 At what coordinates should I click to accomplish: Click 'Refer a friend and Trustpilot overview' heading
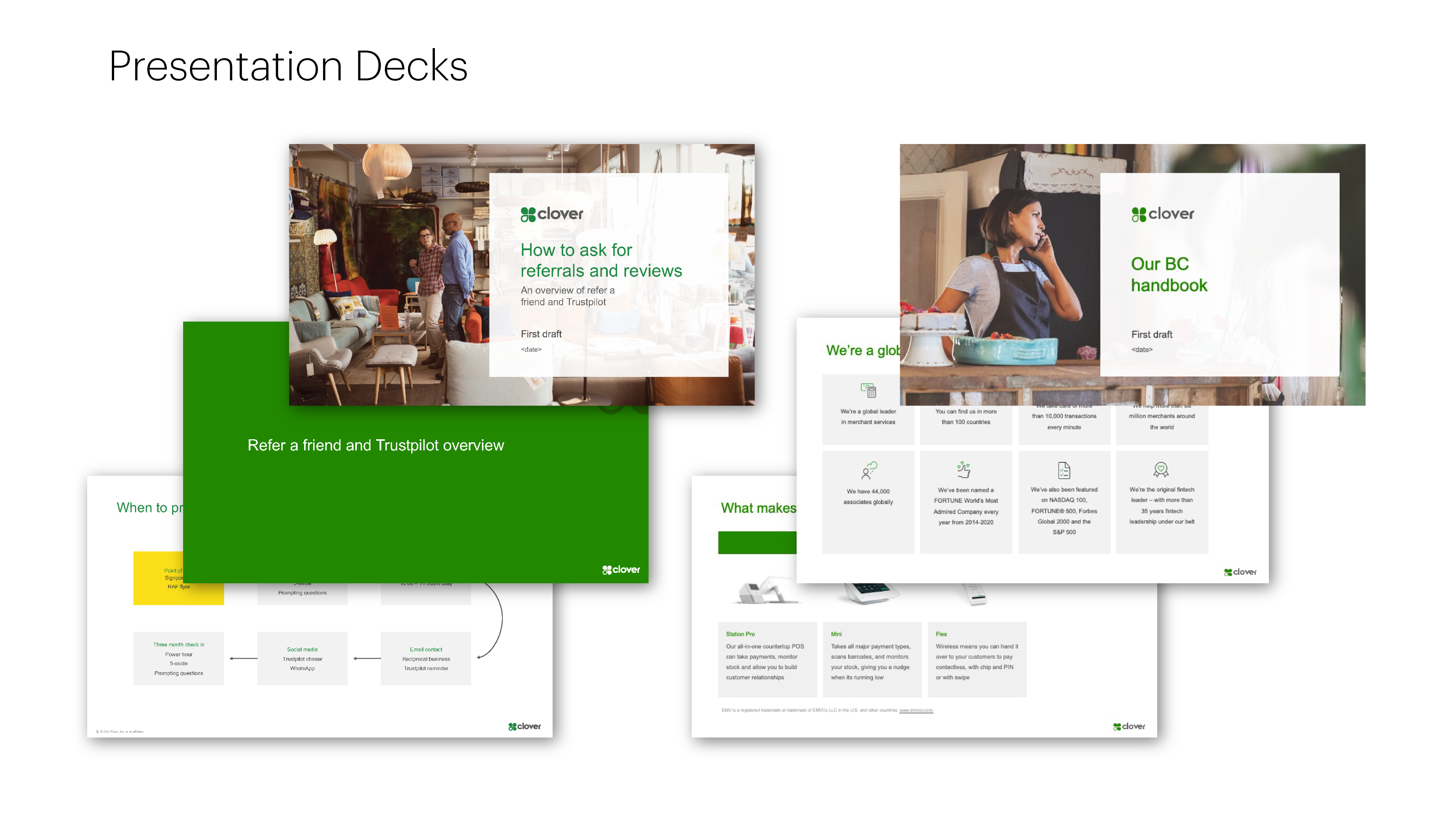point(375,445)
